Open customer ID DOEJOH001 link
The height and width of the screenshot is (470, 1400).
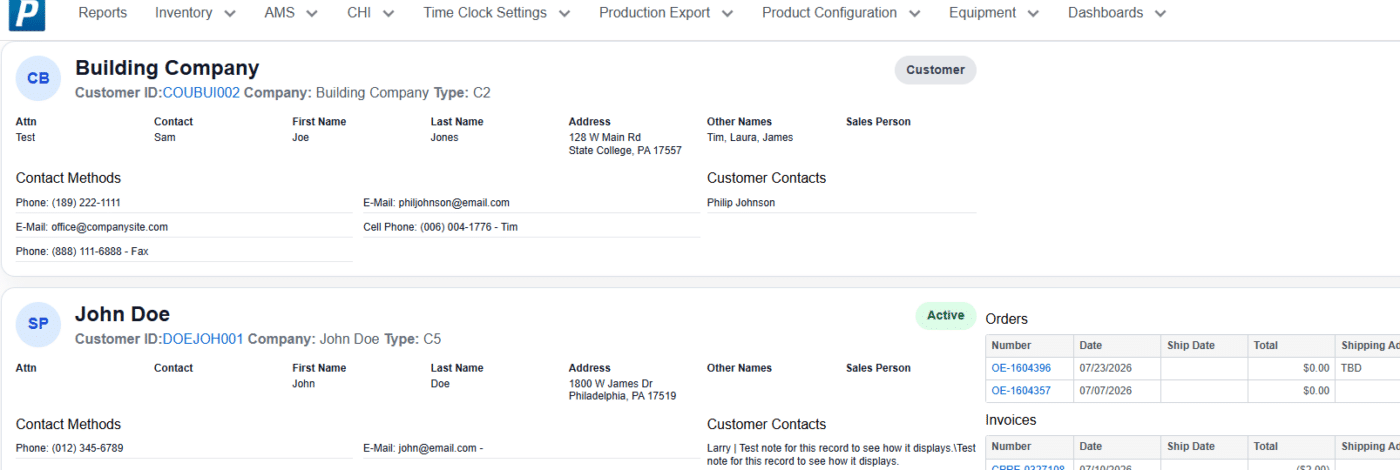[x=203, y=339]
